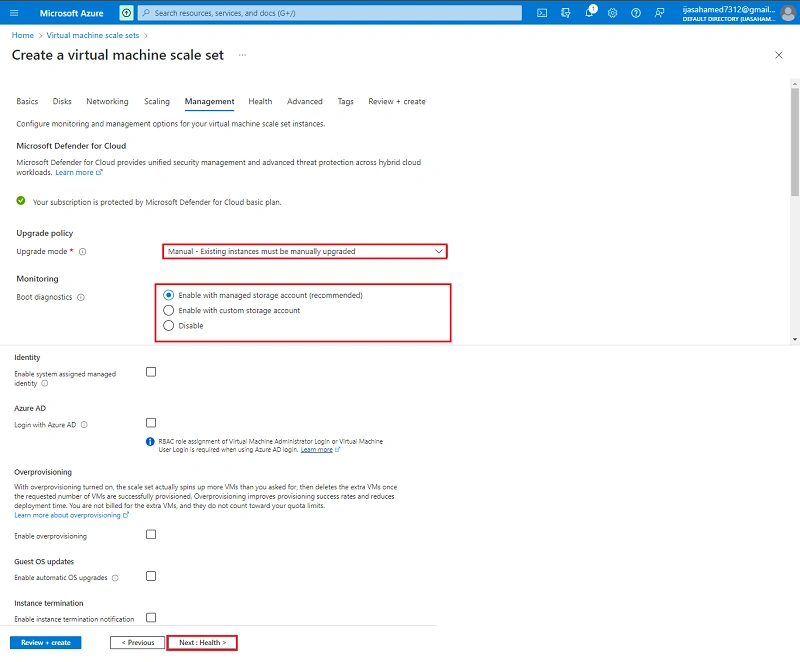Image resolution: width=800 pixels, height=662 pixels.
Task: Switch to the Health tab
Action: coord(260,101)
